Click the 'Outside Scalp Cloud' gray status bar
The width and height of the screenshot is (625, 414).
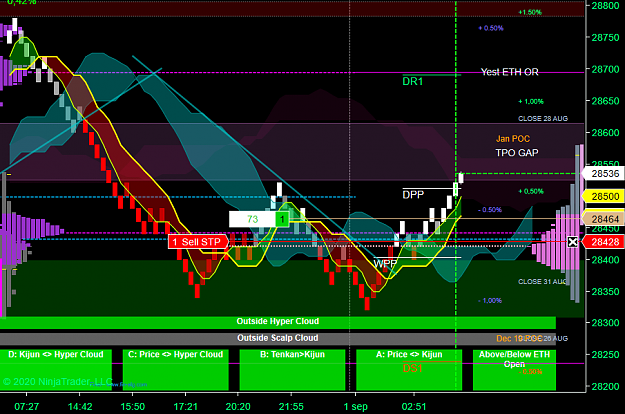[x=278, y=339]
